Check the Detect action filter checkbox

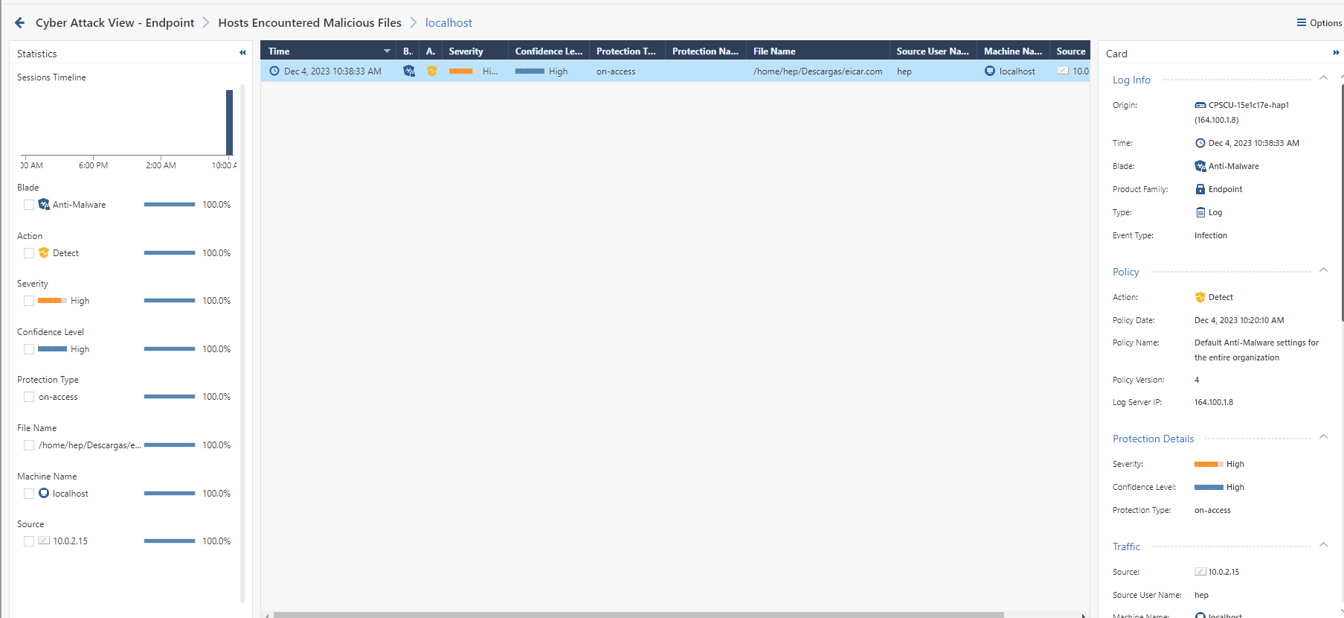tap(29, 253)
